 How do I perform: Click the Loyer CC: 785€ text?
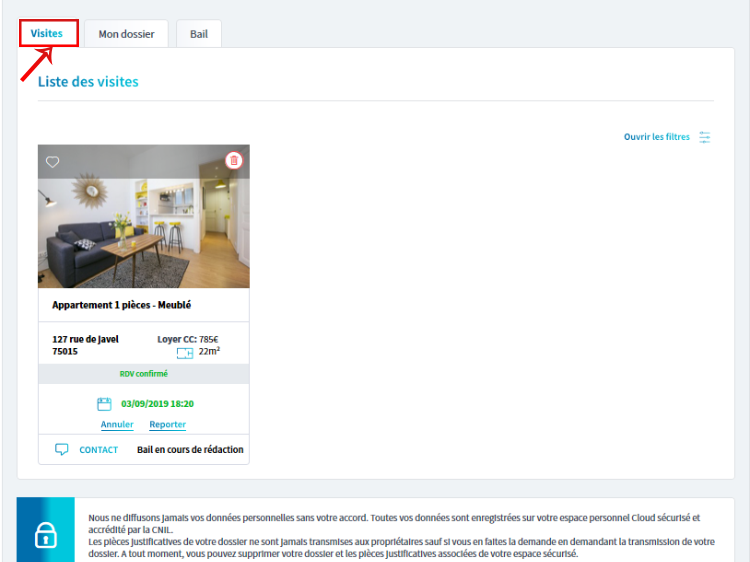188,339
